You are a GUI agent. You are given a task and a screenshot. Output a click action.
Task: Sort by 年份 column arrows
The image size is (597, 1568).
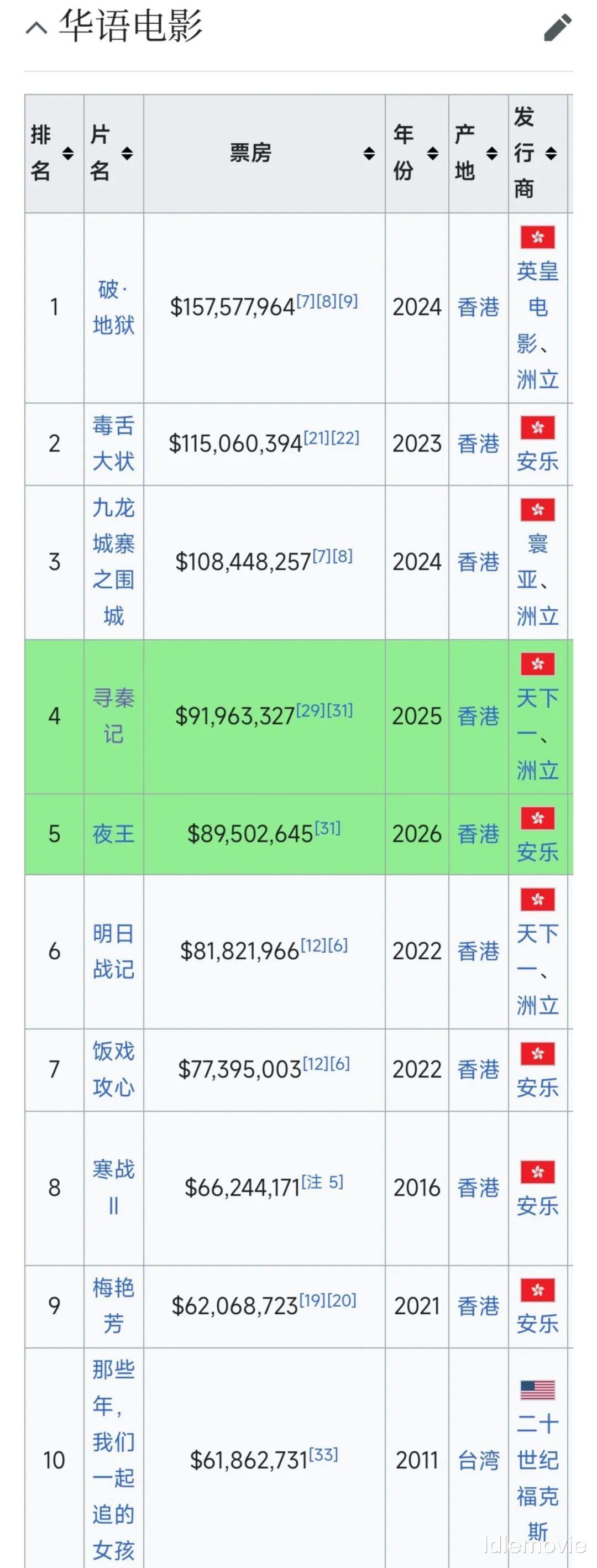coord(433,153)
